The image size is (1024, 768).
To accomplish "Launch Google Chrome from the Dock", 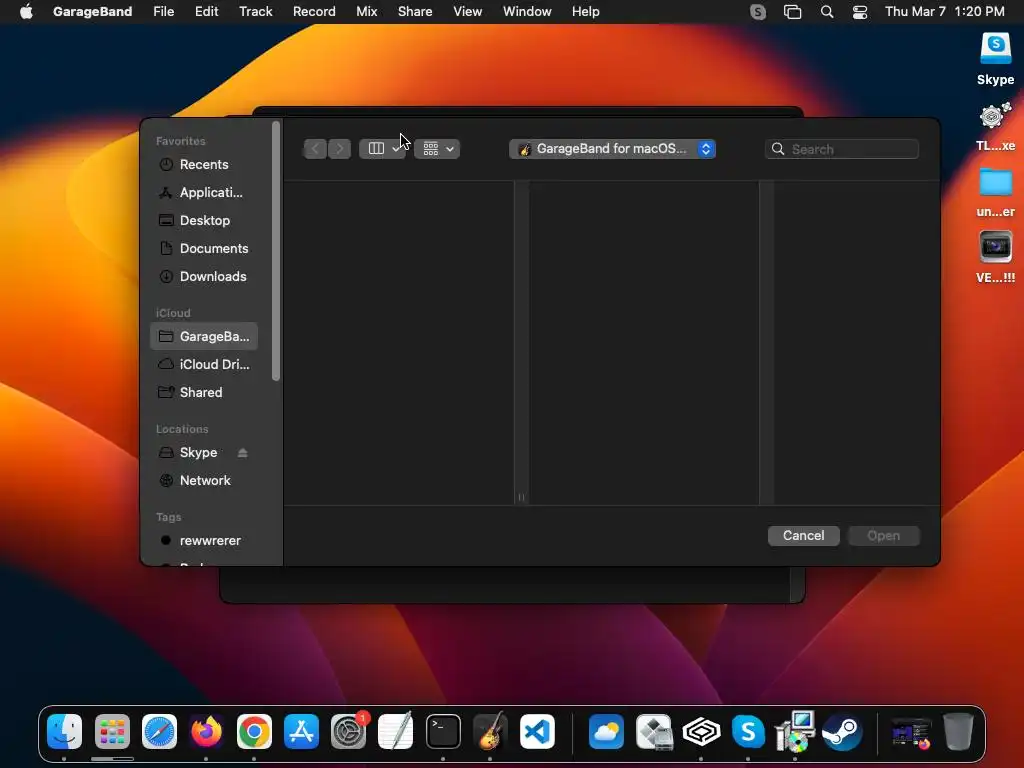I will pyautogui.click(x=254, y=731).
